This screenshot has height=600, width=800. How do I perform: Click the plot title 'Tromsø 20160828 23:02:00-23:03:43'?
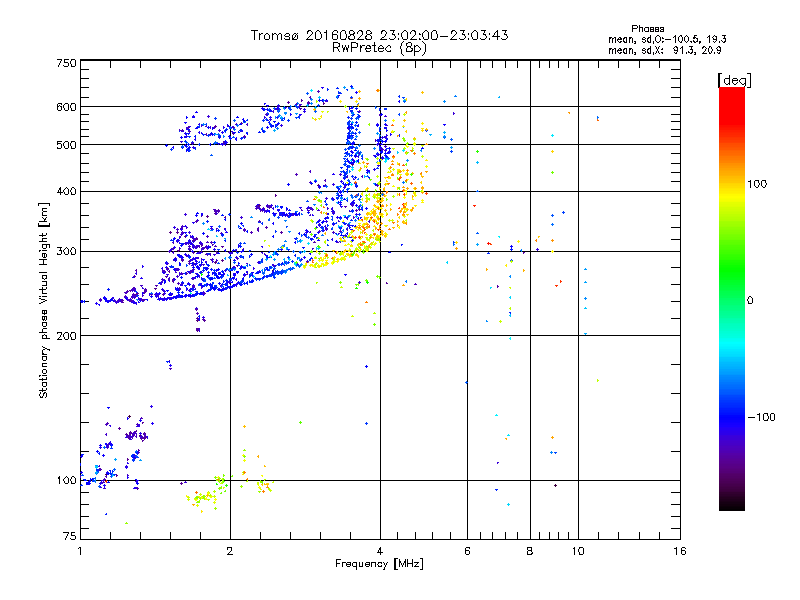pyautogui.click(x=379, y=35)
